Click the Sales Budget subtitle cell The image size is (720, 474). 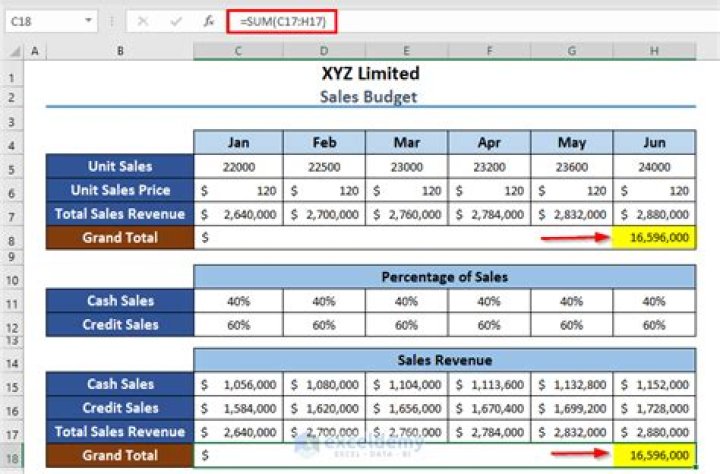(x=370, y=97)
